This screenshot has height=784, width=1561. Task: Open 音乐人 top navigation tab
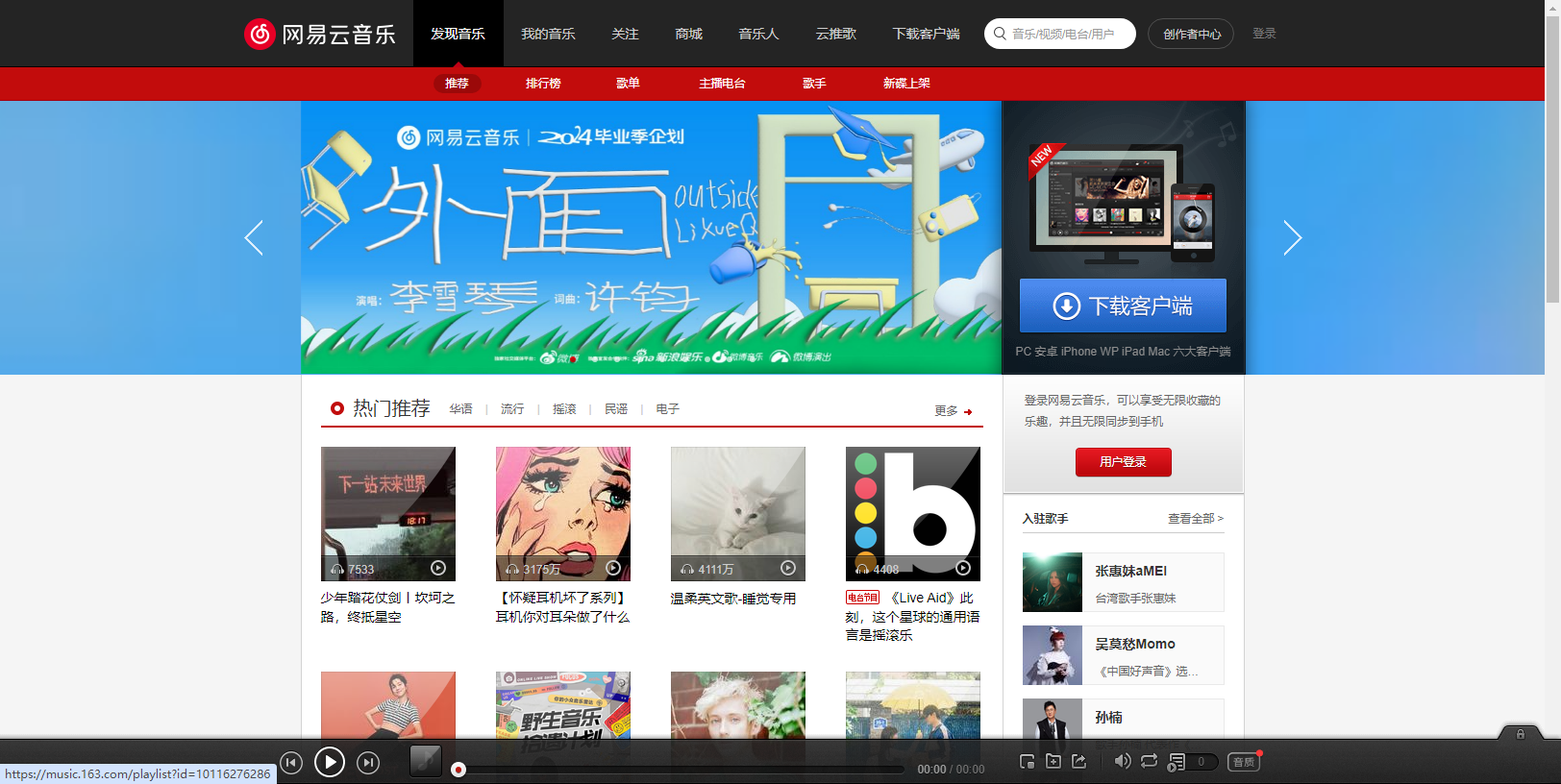(758, 34)
